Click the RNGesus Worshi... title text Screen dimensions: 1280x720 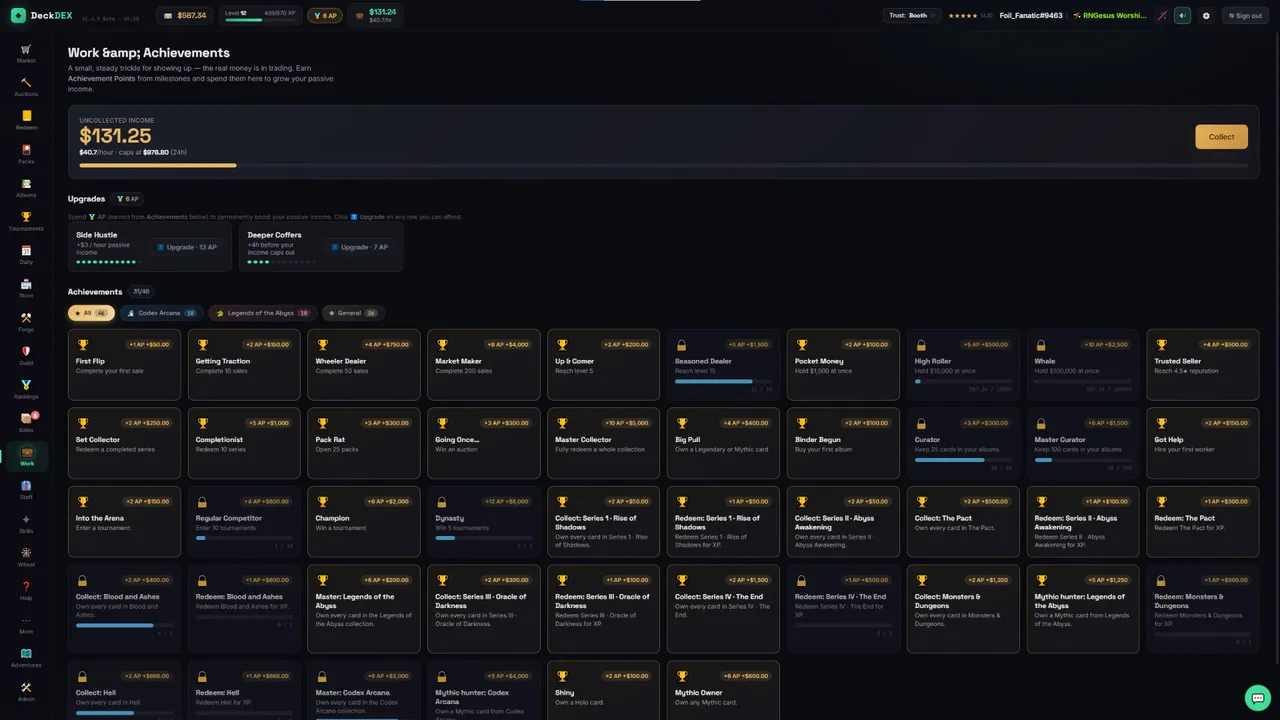tap(1113, 15)
